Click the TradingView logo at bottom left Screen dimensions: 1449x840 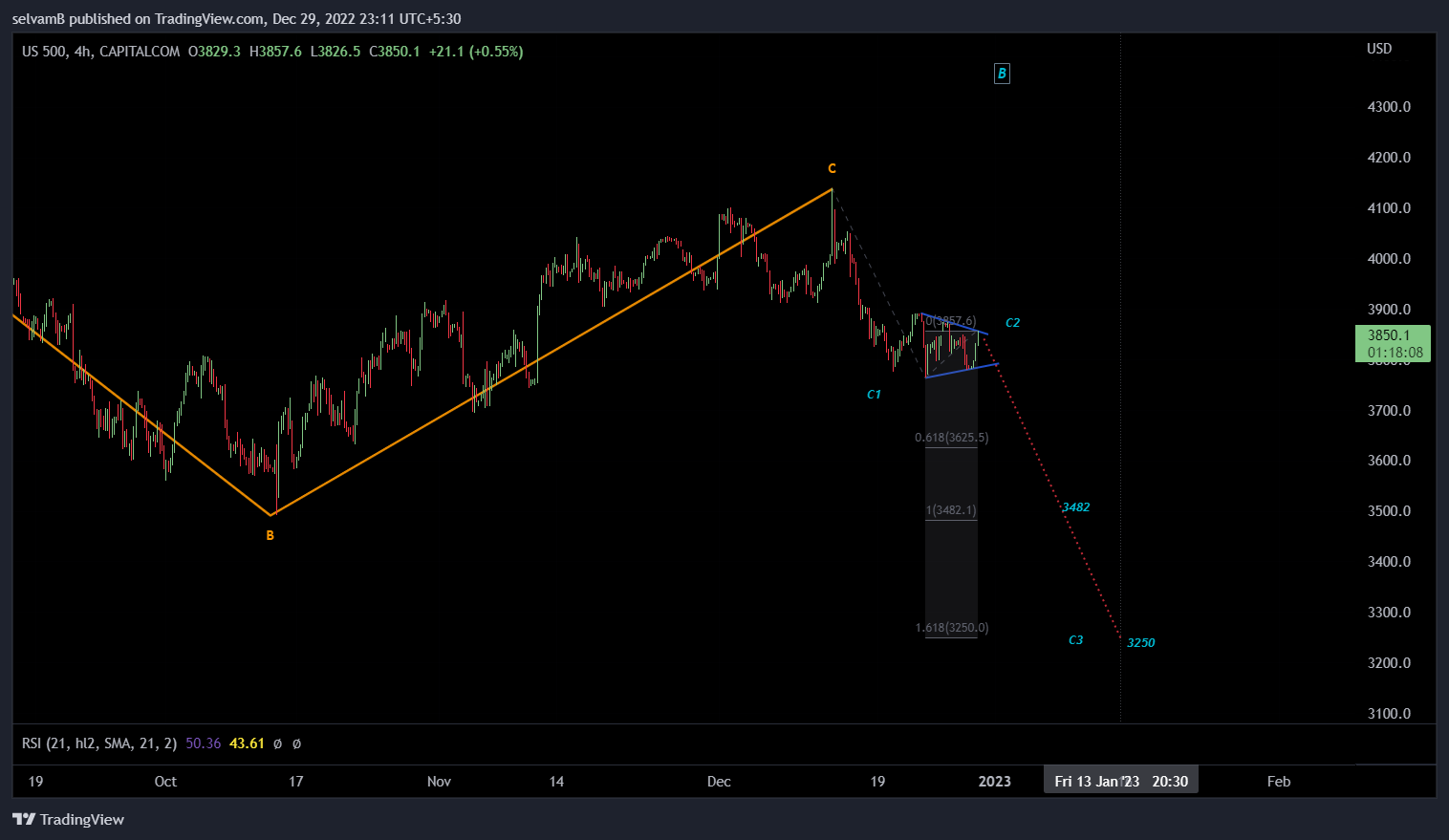[68, 819]
